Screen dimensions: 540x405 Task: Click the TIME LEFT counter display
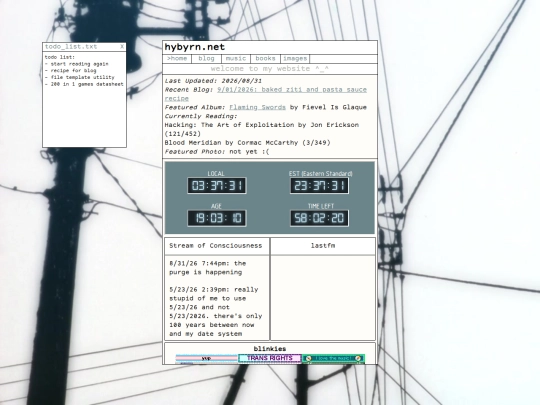(319, 218)
